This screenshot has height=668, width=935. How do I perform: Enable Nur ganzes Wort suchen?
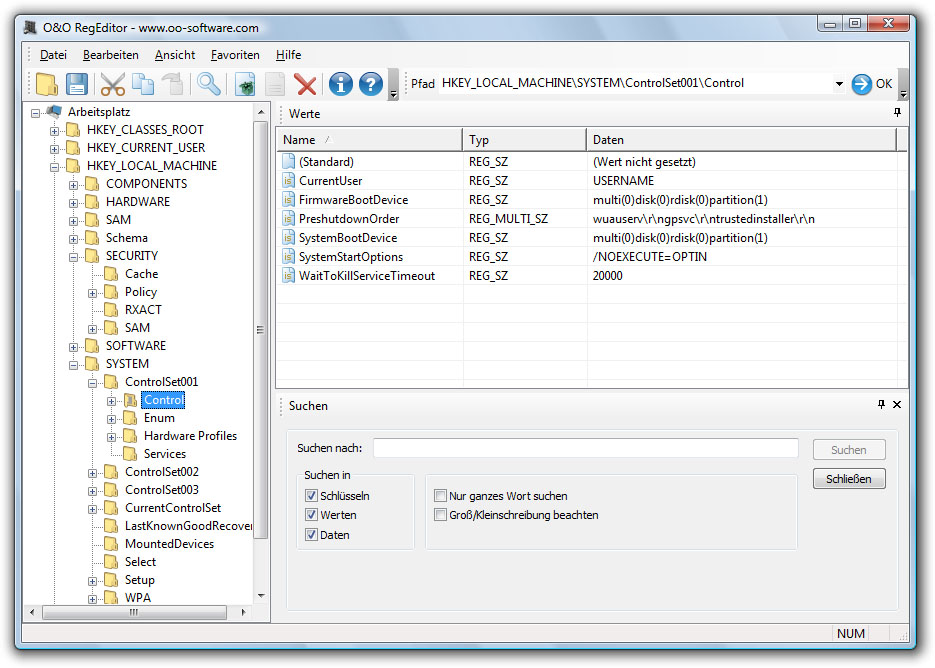click(440, 496)
